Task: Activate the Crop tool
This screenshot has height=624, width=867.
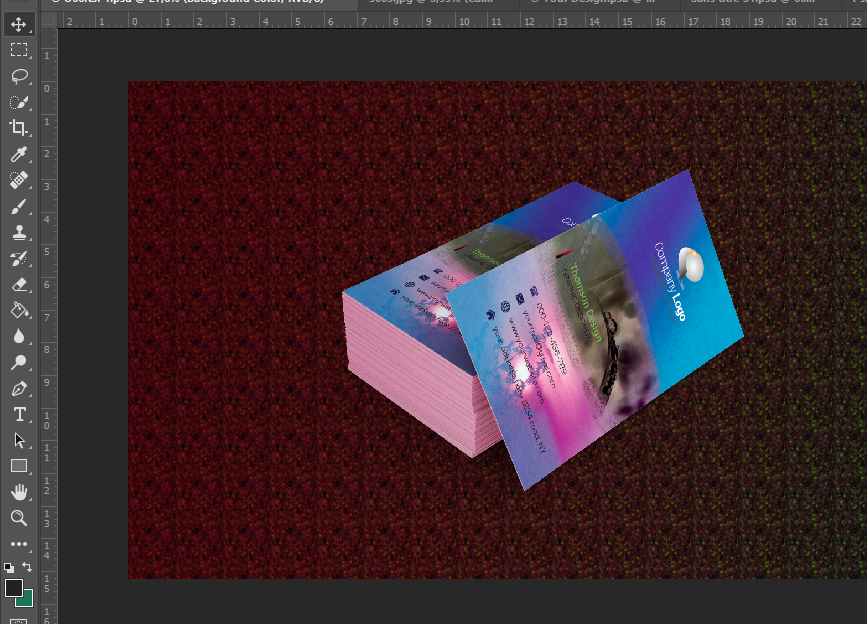Action: coord(19,128)
